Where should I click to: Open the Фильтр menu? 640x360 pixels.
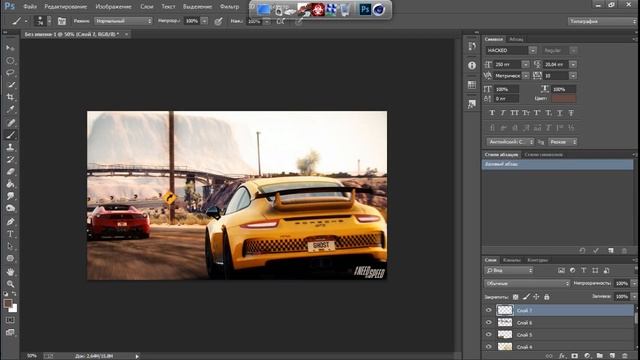(229, 7)
